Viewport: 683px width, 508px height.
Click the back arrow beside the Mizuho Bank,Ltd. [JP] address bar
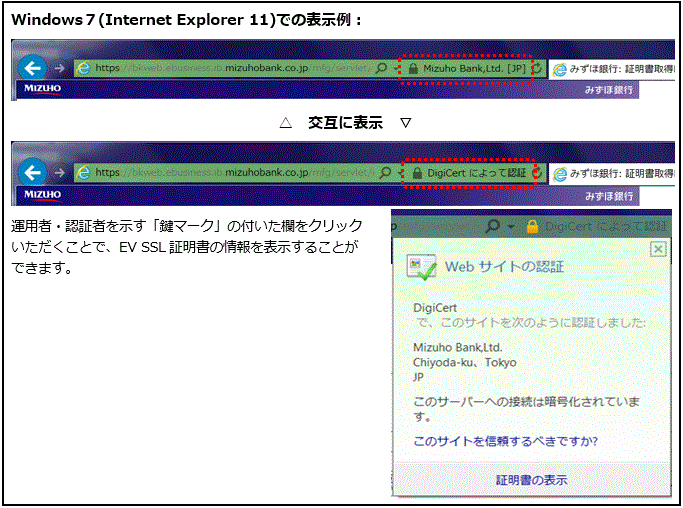click(33, 68)
